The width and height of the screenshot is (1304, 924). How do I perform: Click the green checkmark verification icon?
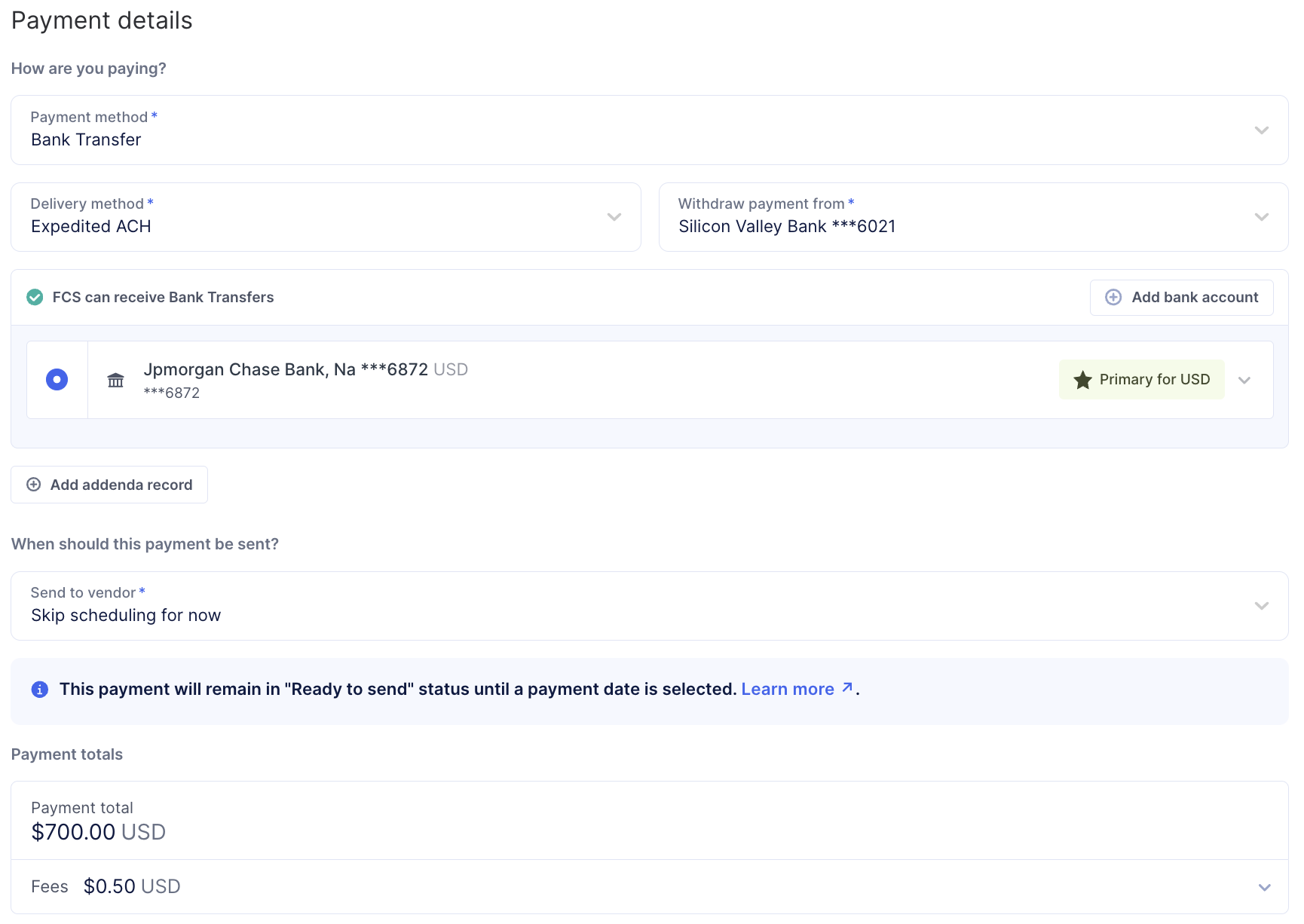coord(35,297)
